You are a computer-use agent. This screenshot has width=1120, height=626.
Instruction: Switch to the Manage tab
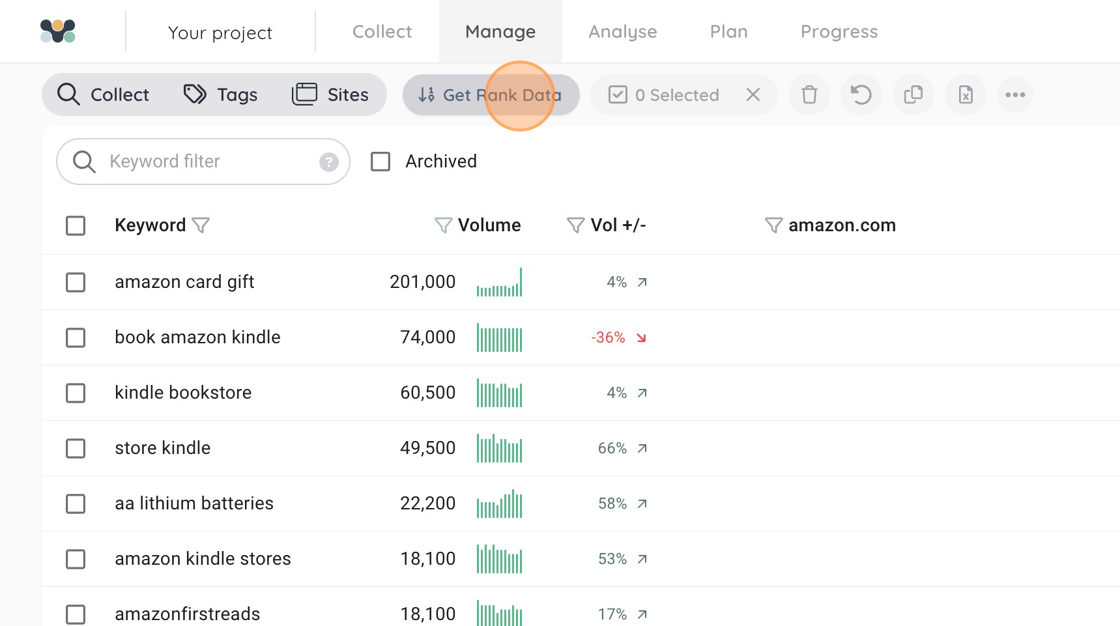click(x=500, y=31)
